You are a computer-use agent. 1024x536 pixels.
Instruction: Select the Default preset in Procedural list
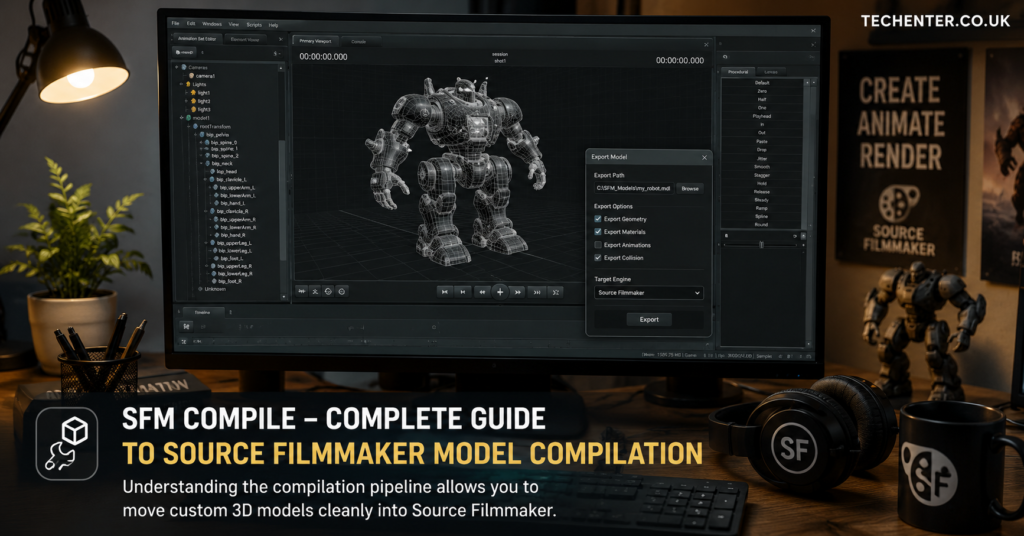[x=762, y=83]
